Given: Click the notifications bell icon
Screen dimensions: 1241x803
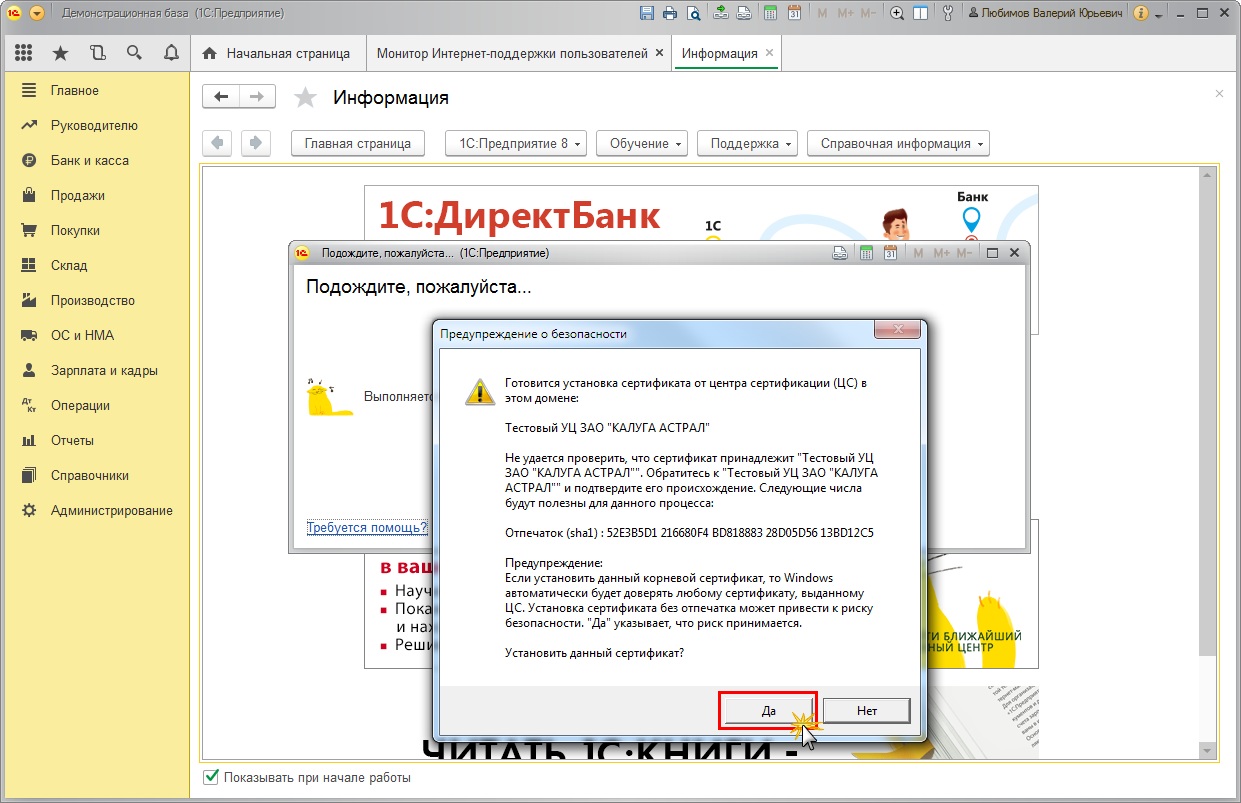Looking at the screenshot, I should (171, 53).
